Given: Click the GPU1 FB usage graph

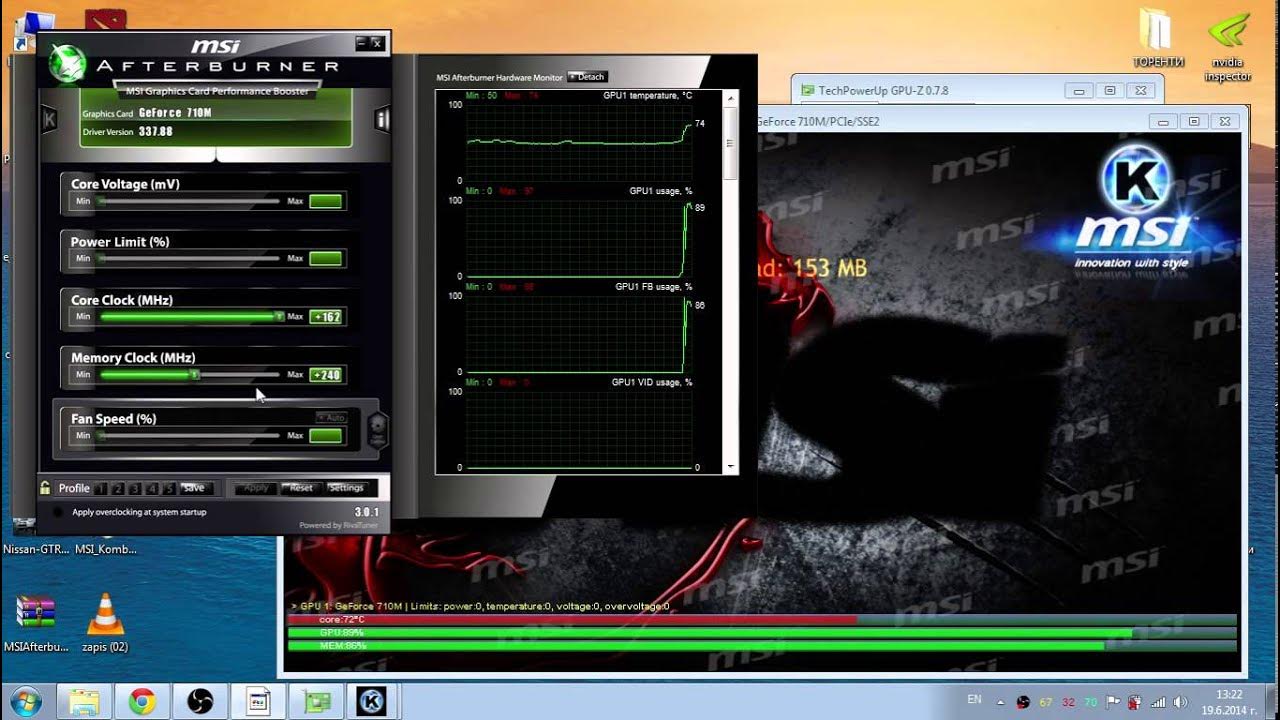Looking at the screenshot, I should pyautogui.click(x=579, y=334).
